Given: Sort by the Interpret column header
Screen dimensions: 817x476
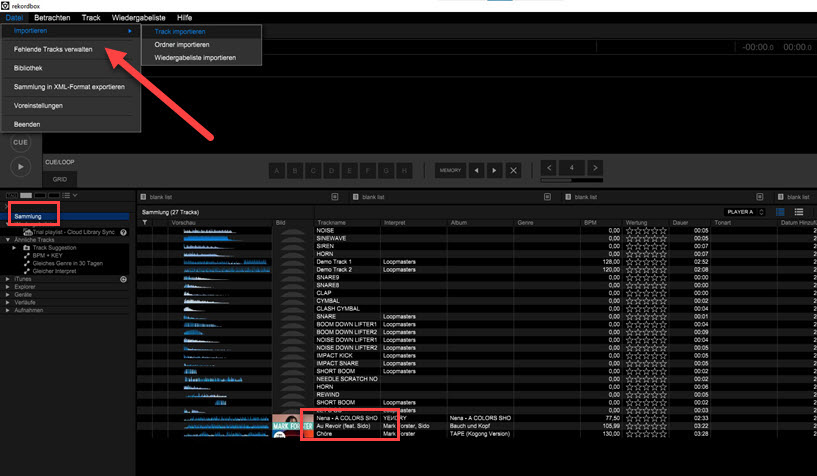Looking at the screenshot, I should tap(394, 222).
